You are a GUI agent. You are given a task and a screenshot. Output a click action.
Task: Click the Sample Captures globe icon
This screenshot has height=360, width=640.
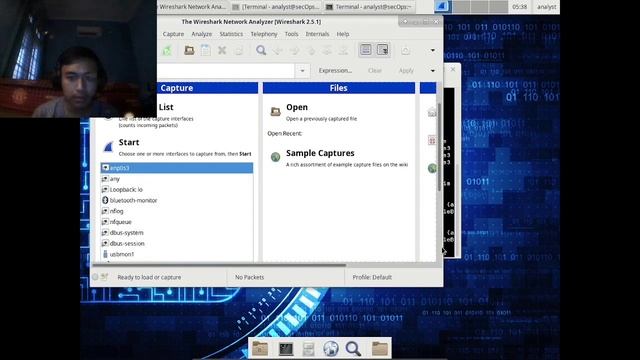(276, 157)
